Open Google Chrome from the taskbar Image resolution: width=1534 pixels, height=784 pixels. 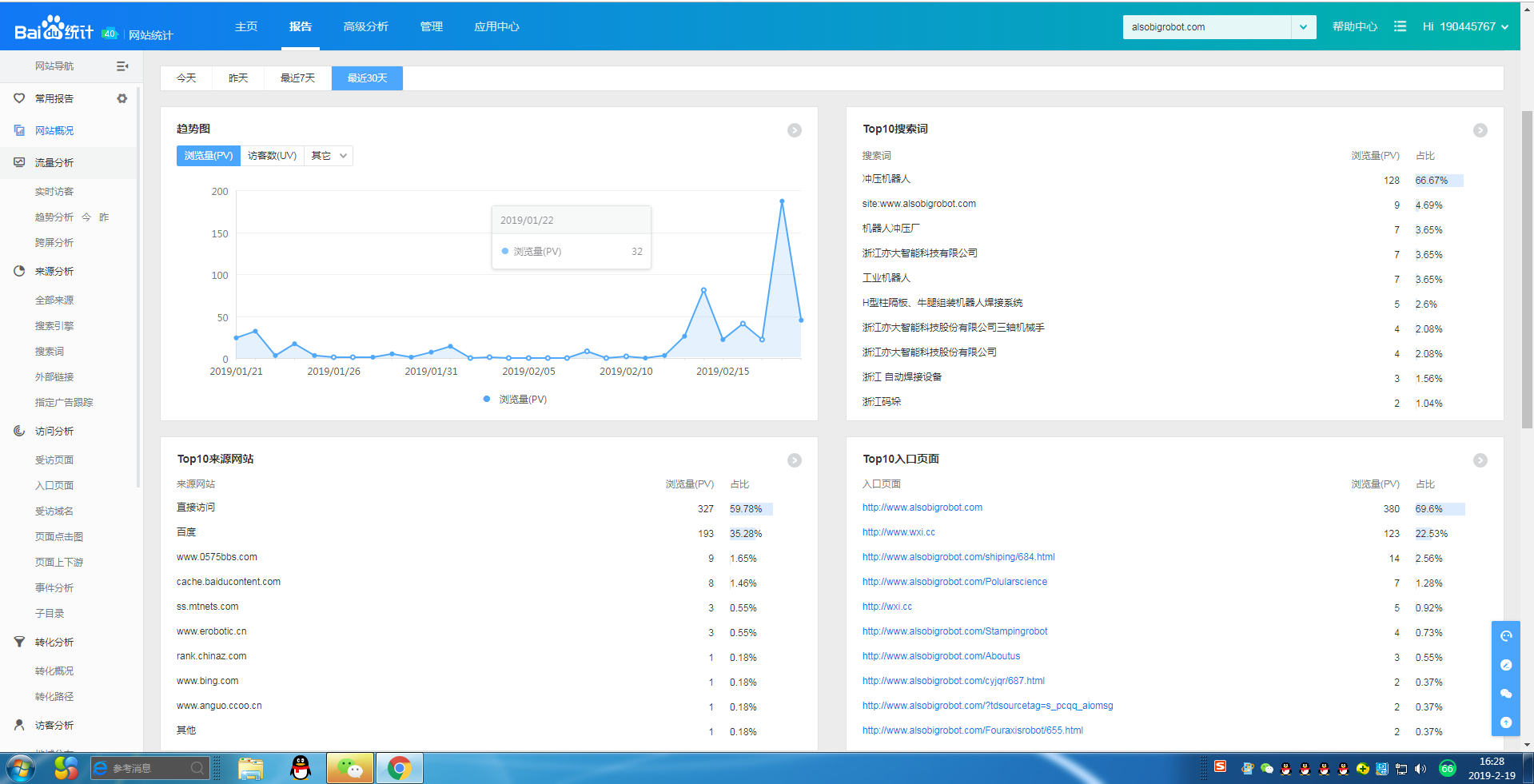coord(399,769)
